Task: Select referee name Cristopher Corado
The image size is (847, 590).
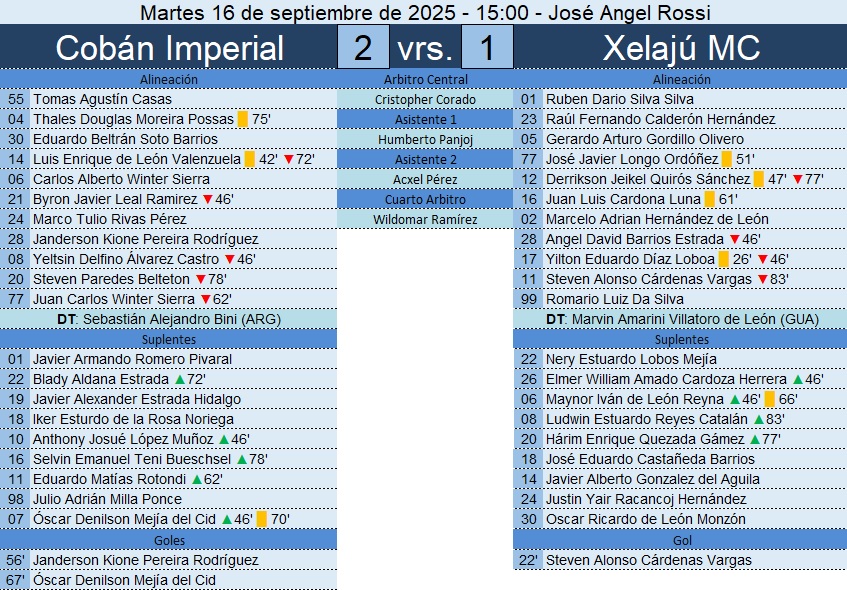Action: [x=425, y=99]
